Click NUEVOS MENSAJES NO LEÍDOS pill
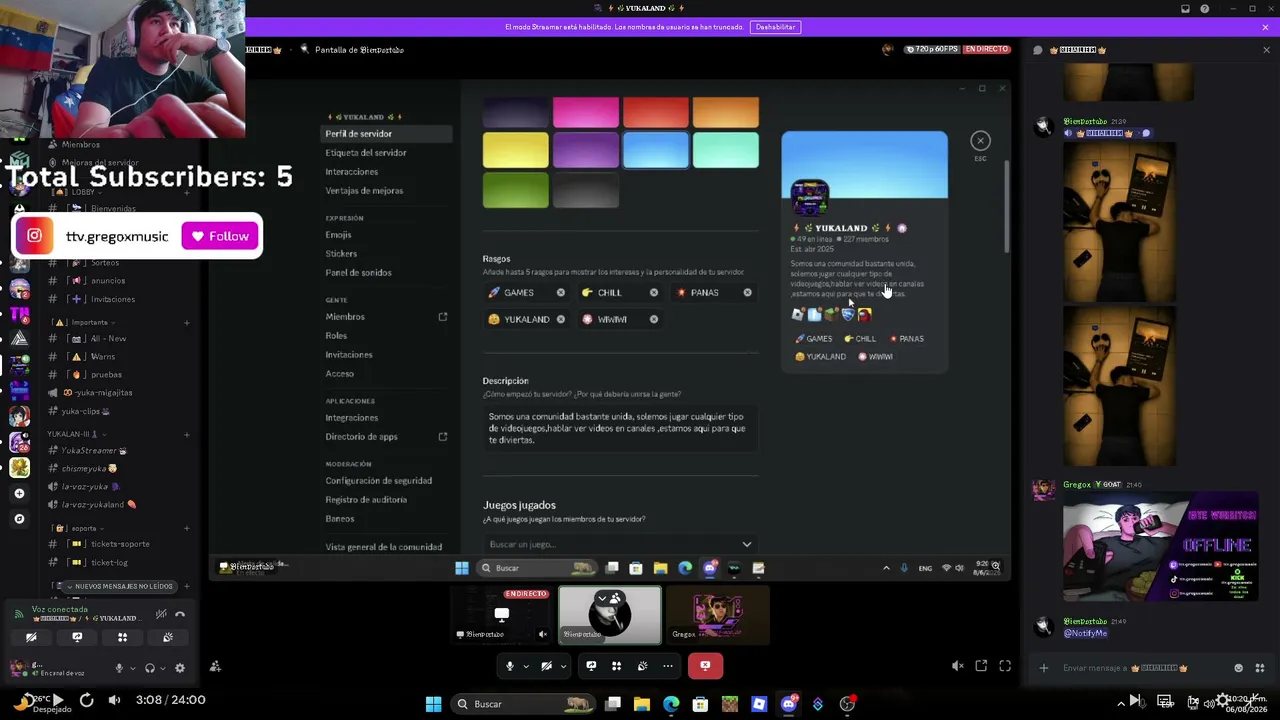This screenshot has height=720, width=1280. pyautogui.click(x=117, y=586)
